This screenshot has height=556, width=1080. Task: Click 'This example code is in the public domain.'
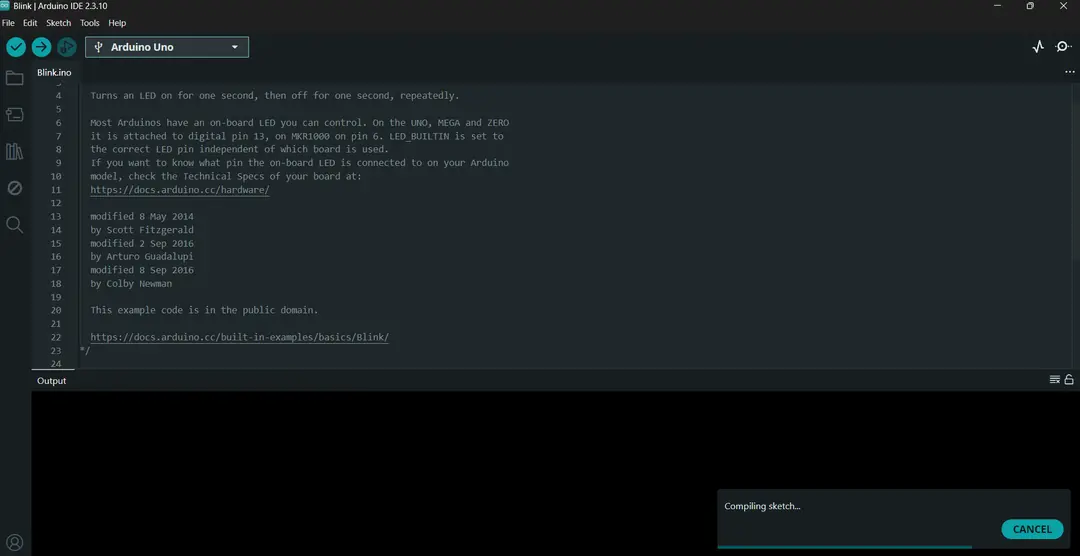click(x=205, y=310)
